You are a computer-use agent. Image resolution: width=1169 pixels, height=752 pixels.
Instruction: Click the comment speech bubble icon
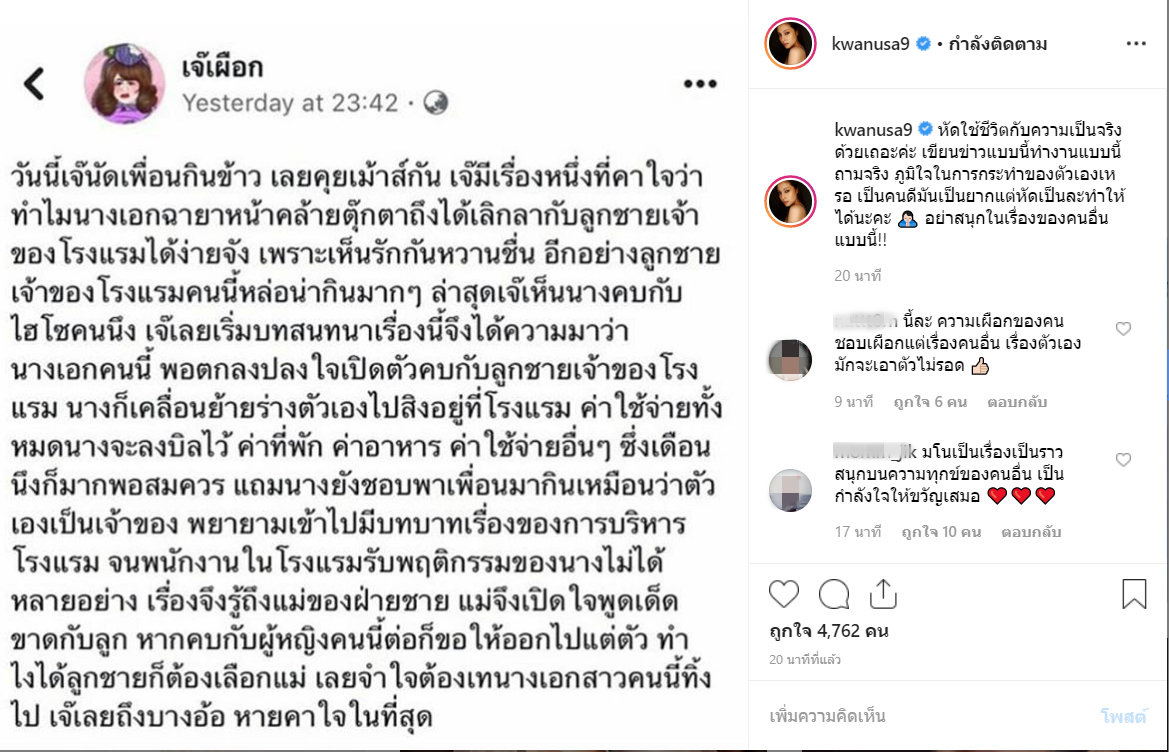click(x=834, y=594)
